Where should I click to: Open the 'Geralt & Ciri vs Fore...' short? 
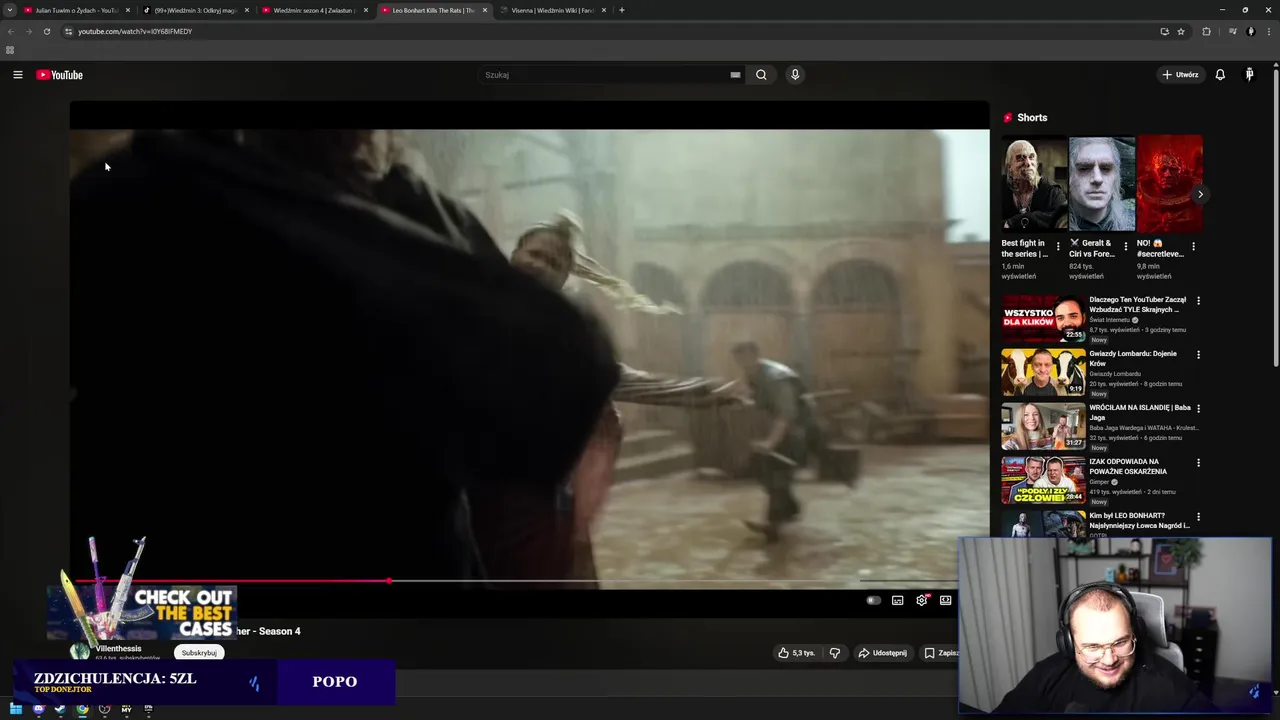(1101, 184)
